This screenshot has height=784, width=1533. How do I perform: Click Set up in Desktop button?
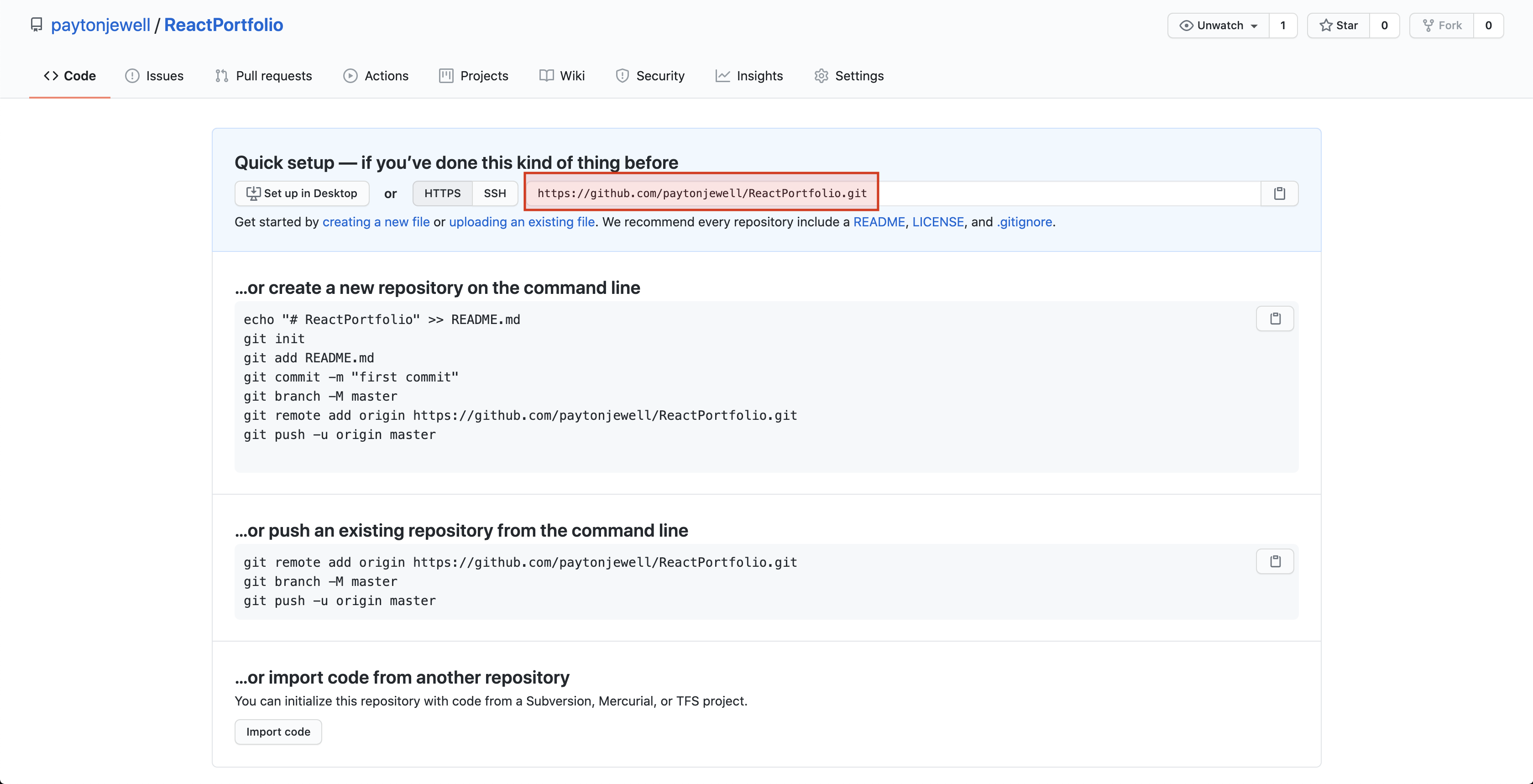302,193
